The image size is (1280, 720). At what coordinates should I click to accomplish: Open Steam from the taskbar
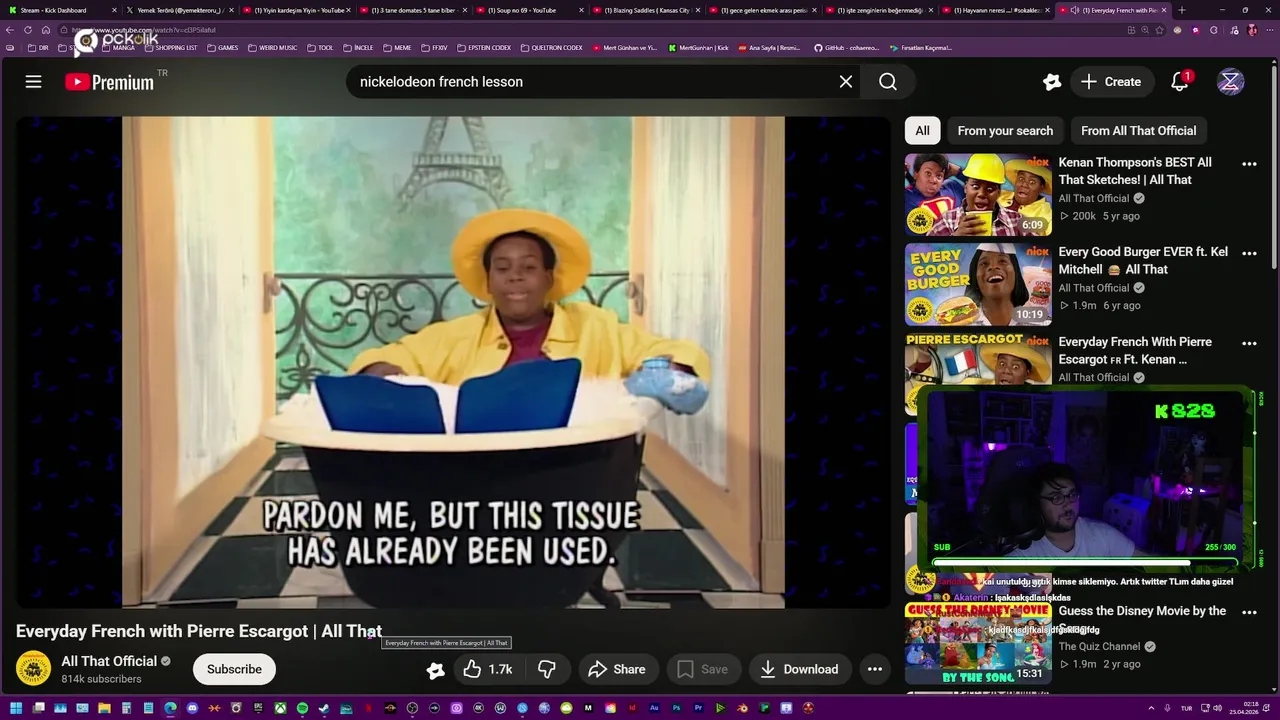[324, 709]
